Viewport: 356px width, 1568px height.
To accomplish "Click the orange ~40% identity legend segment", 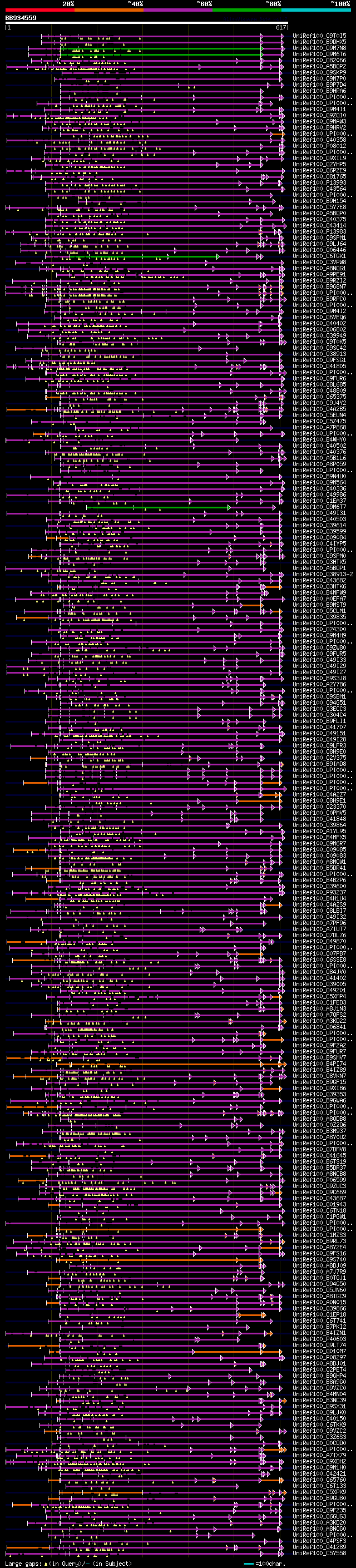I will click(x=109, y=10).
